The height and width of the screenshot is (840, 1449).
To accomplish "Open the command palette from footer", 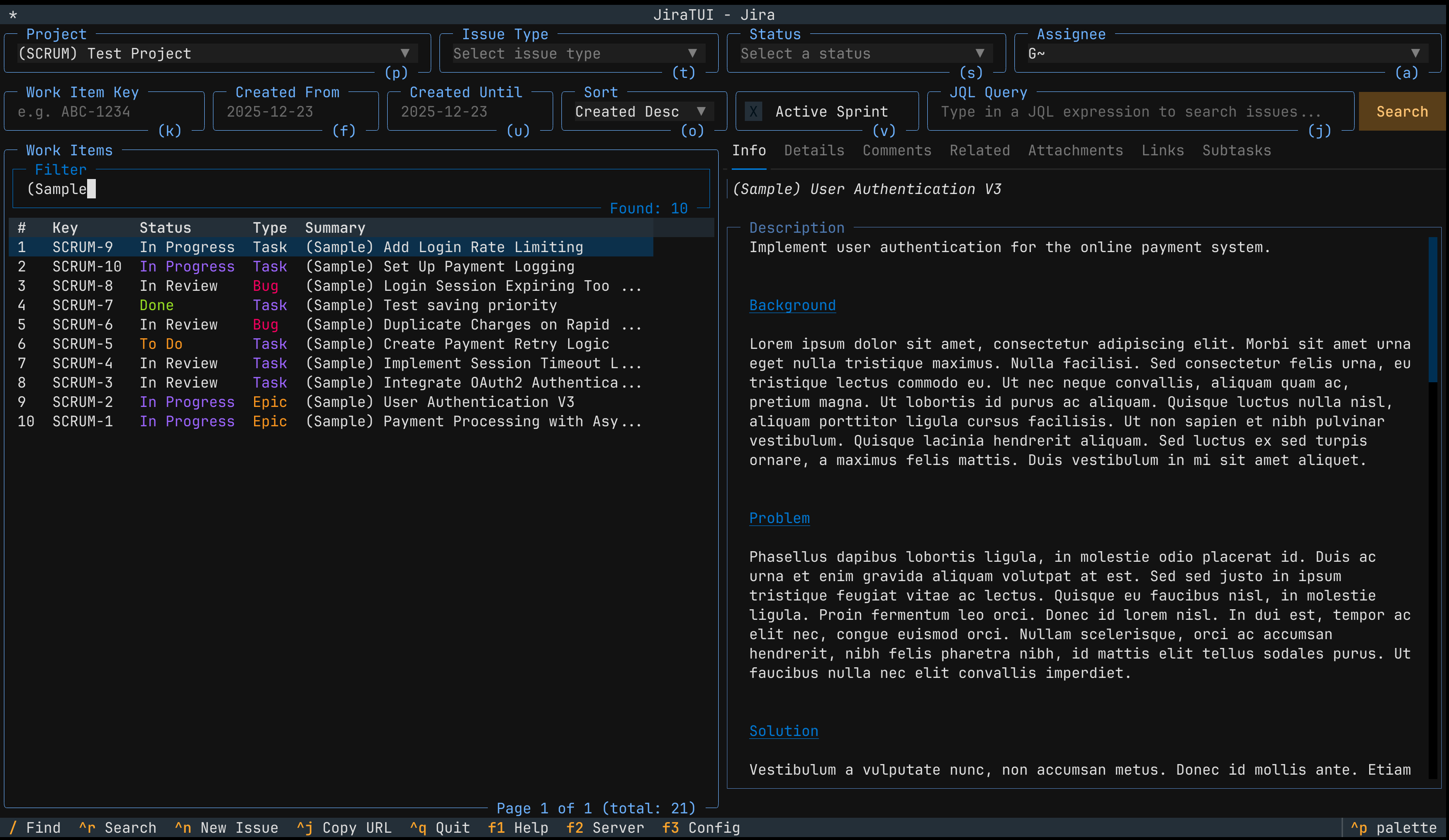I will click(1393, 828).
